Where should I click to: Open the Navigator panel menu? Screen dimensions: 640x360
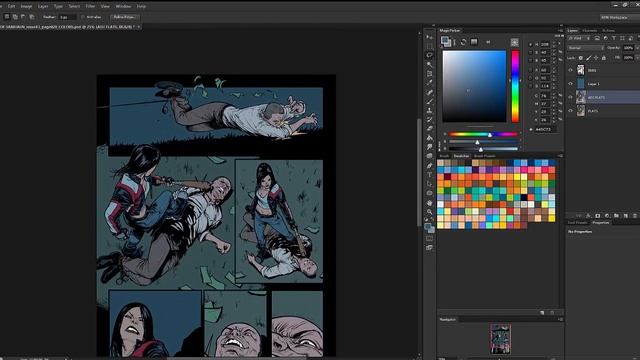(x=560, y=319)
